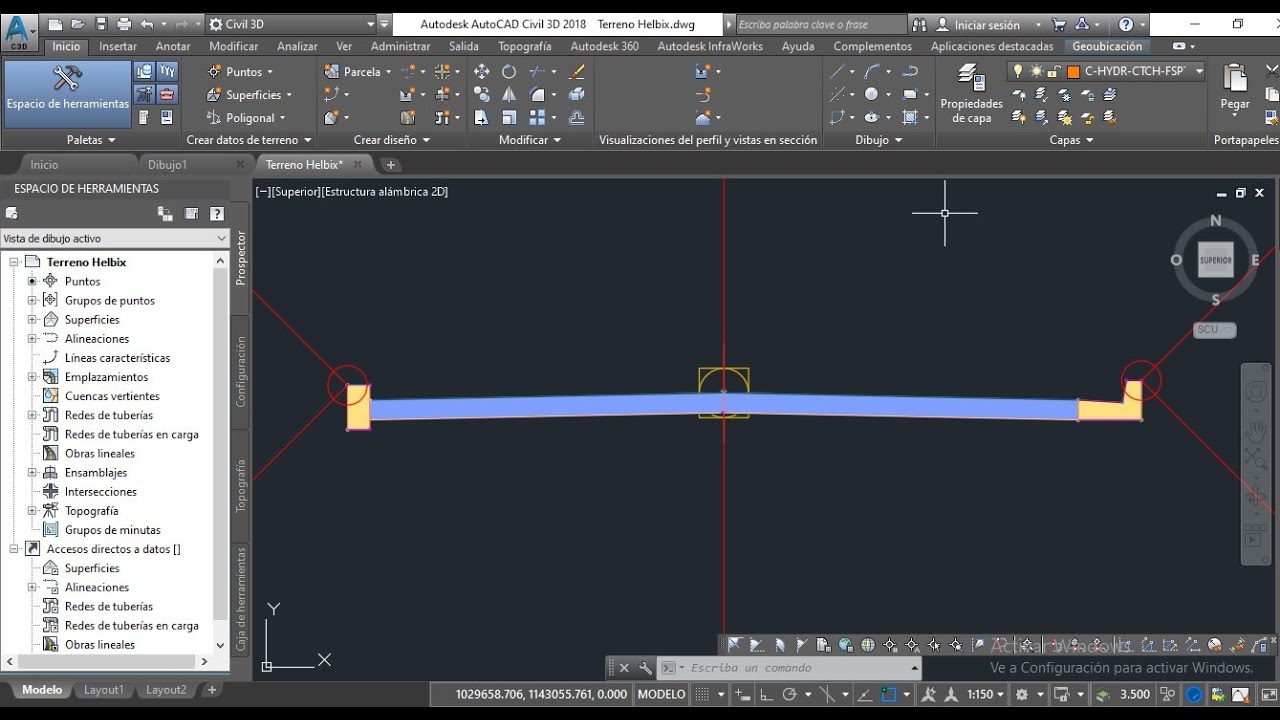Collapse the Terreno Helbix tree node
This screenshot has width=1280, height=720.
14,262
